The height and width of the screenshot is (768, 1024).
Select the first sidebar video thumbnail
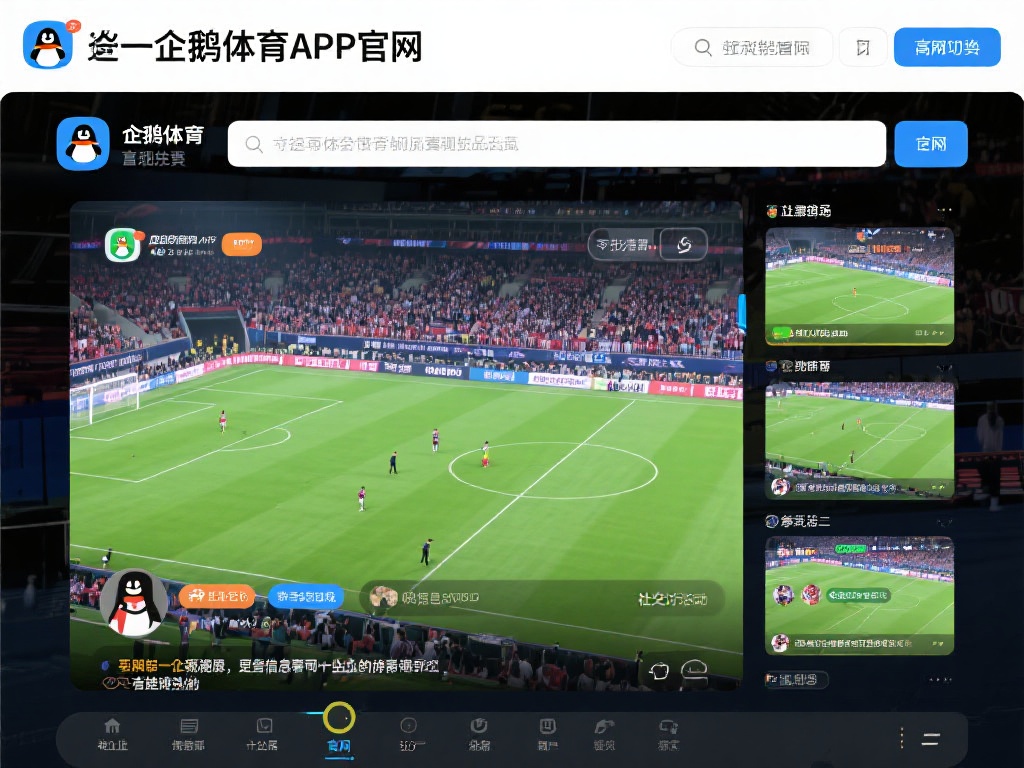(x=858, y=286)
